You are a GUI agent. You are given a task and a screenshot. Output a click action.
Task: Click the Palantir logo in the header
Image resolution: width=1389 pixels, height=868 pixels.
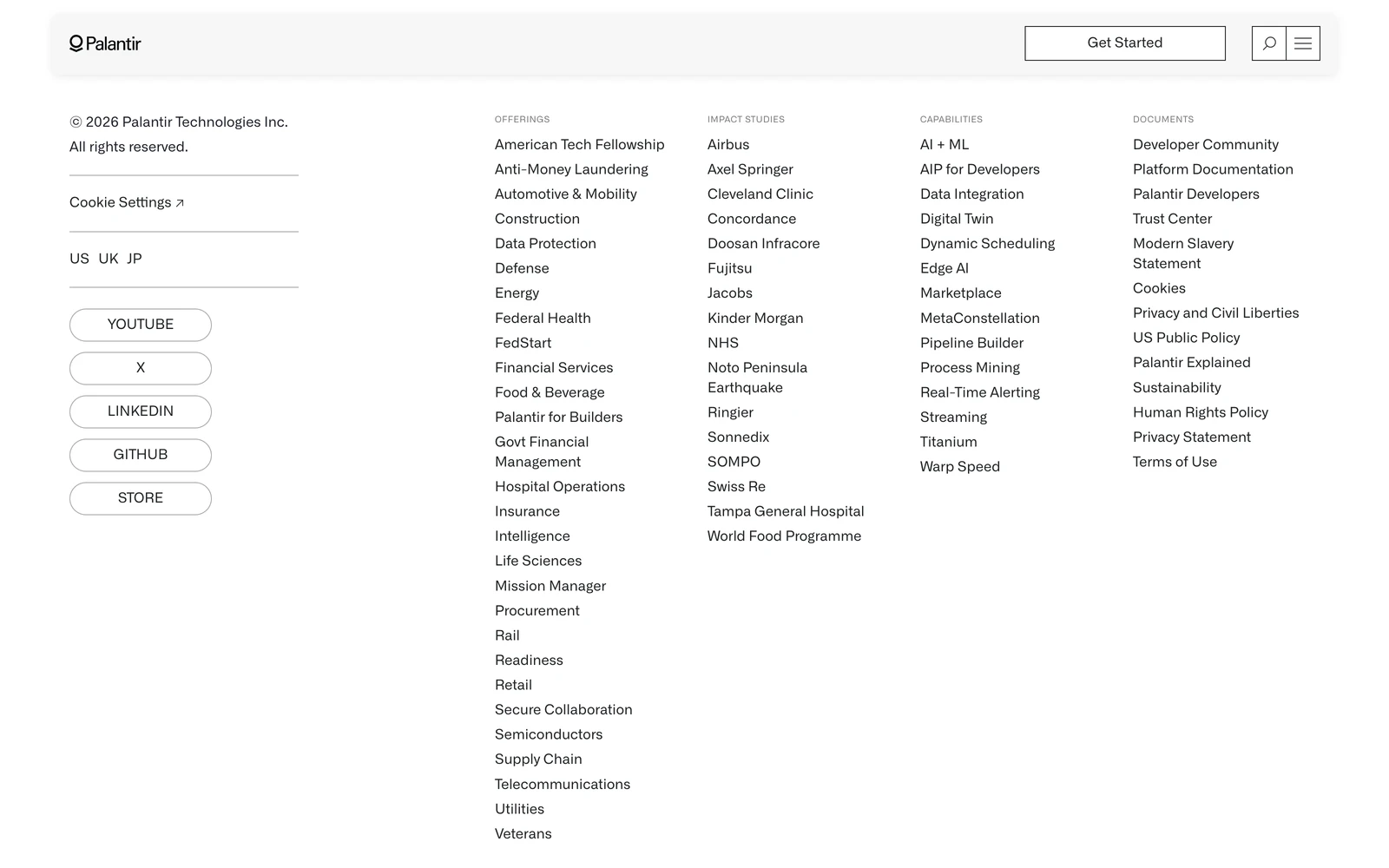coord(105,43)
